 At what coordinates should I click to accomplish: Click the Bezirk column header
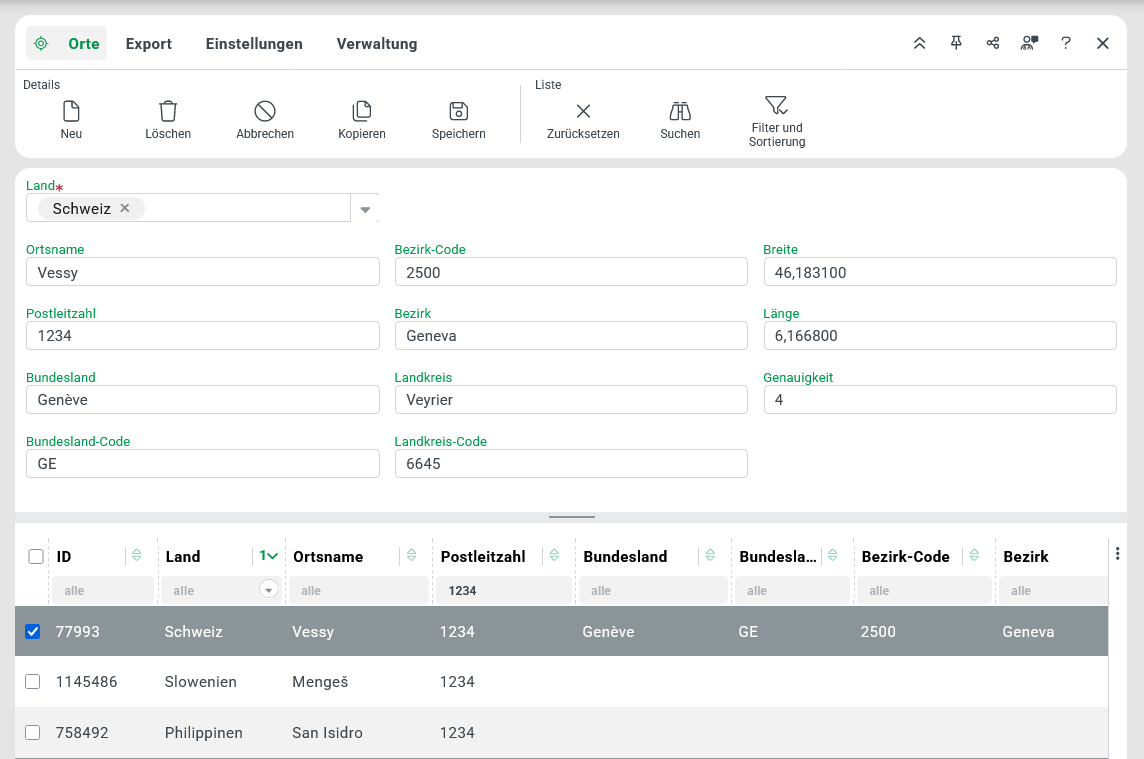coord(1026,556)
